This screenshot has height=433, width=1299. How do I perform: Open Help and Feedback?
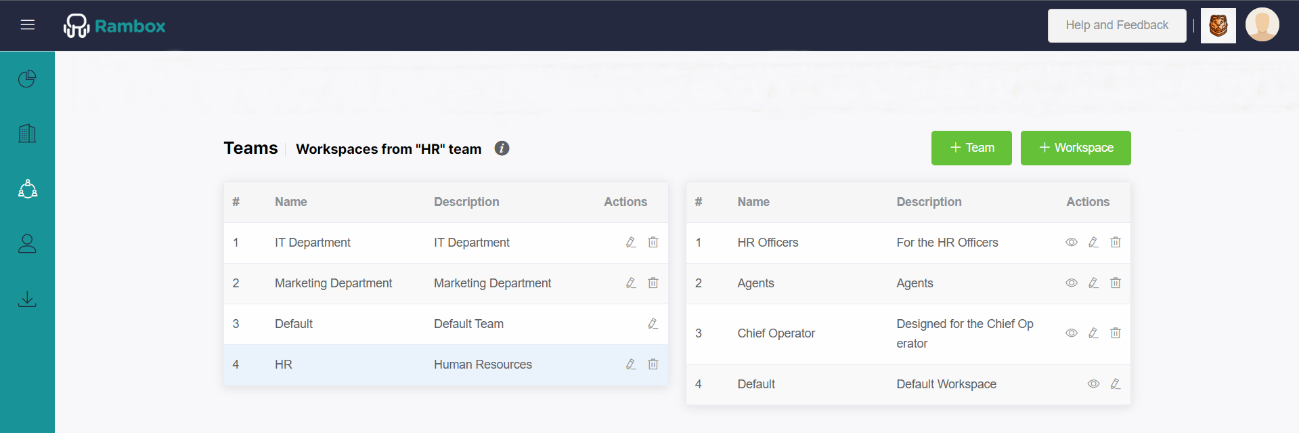click(1116, 25)
